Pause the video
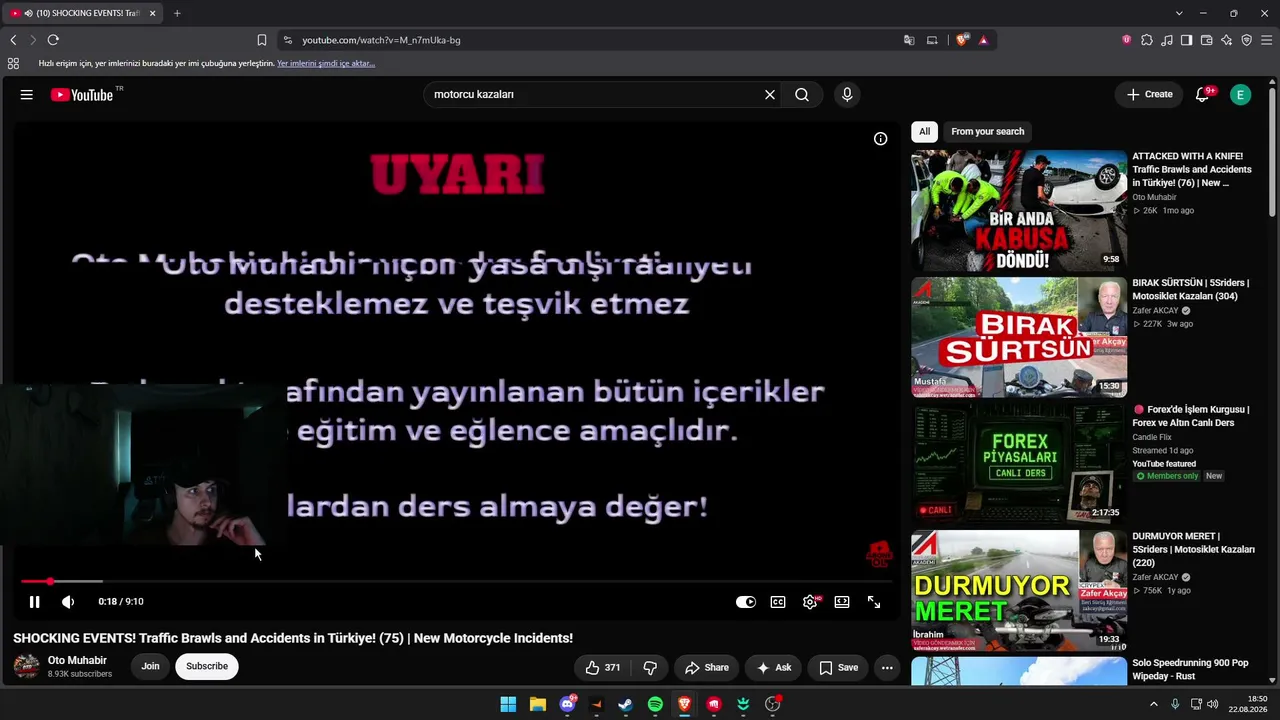1280x720 pixels. [34, 602]
